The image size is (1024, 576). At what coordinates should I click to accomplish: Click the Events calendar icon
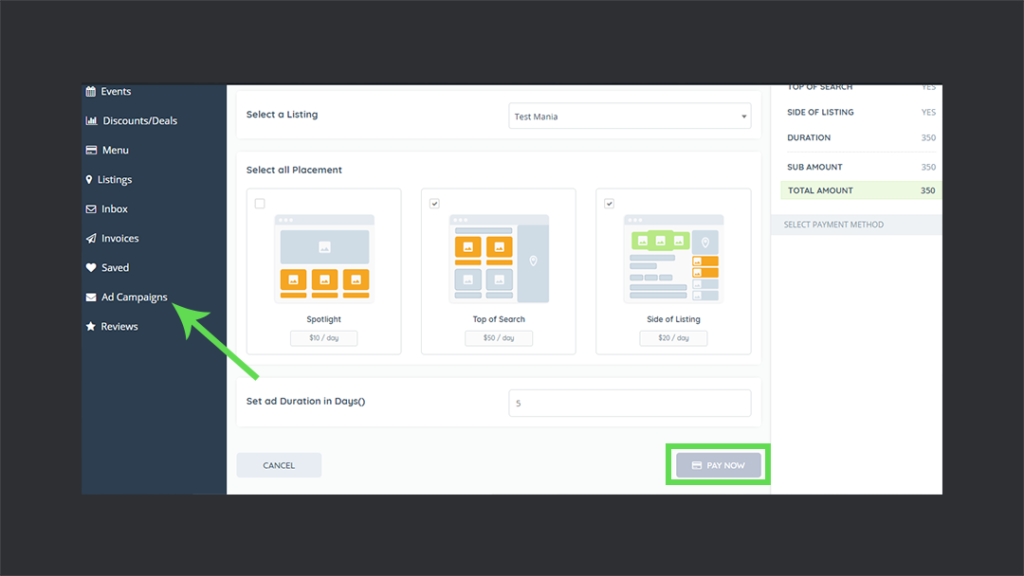coord(92,91)
